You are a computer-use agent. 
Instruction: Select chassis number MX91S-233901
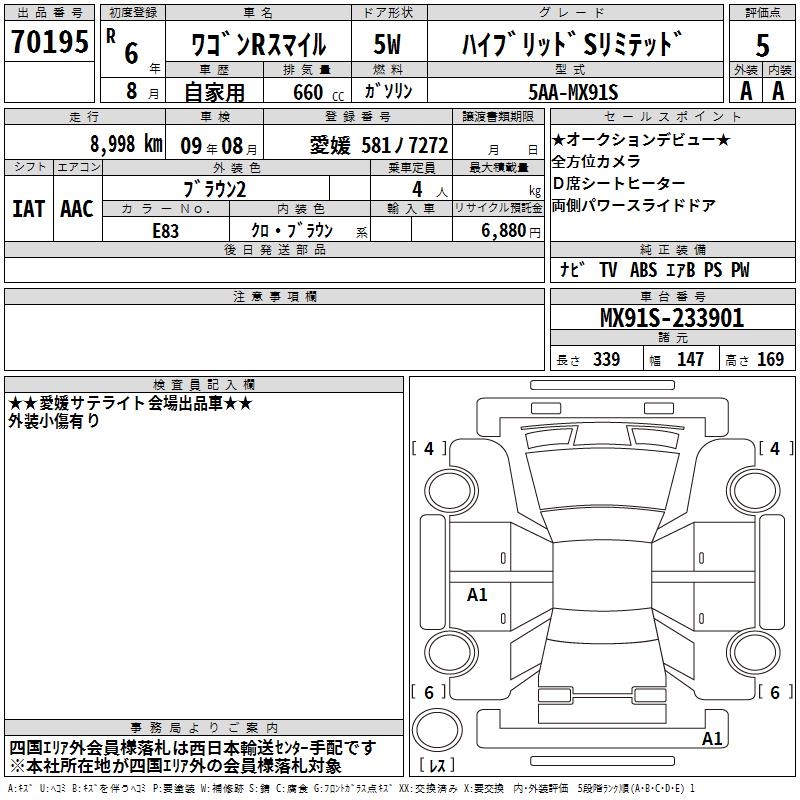pos(672,318)
